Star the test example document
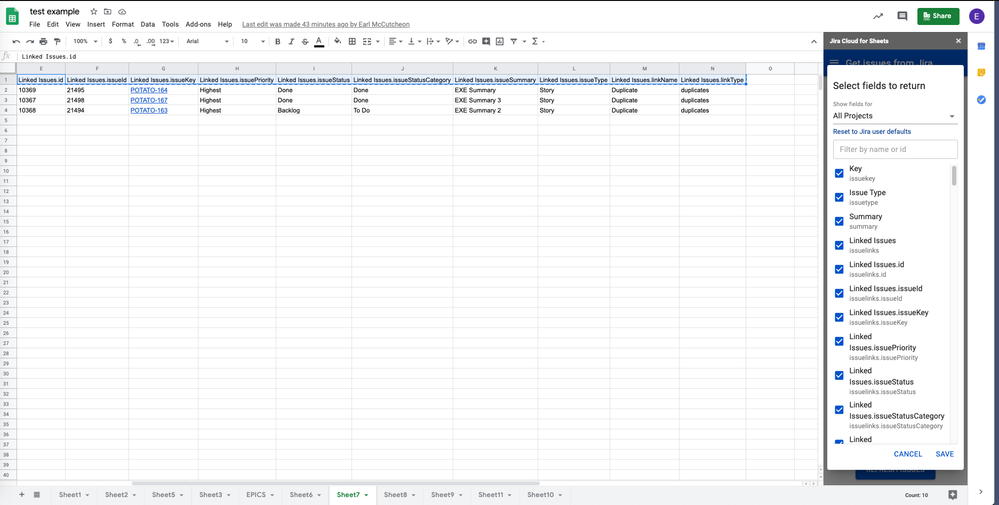Image resolution: width=999 pixels, height=505 pixels. [x=94, y=11]
